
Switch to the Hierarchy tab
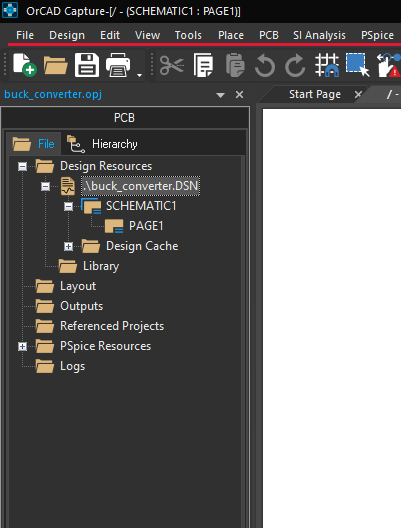(102, 144)
